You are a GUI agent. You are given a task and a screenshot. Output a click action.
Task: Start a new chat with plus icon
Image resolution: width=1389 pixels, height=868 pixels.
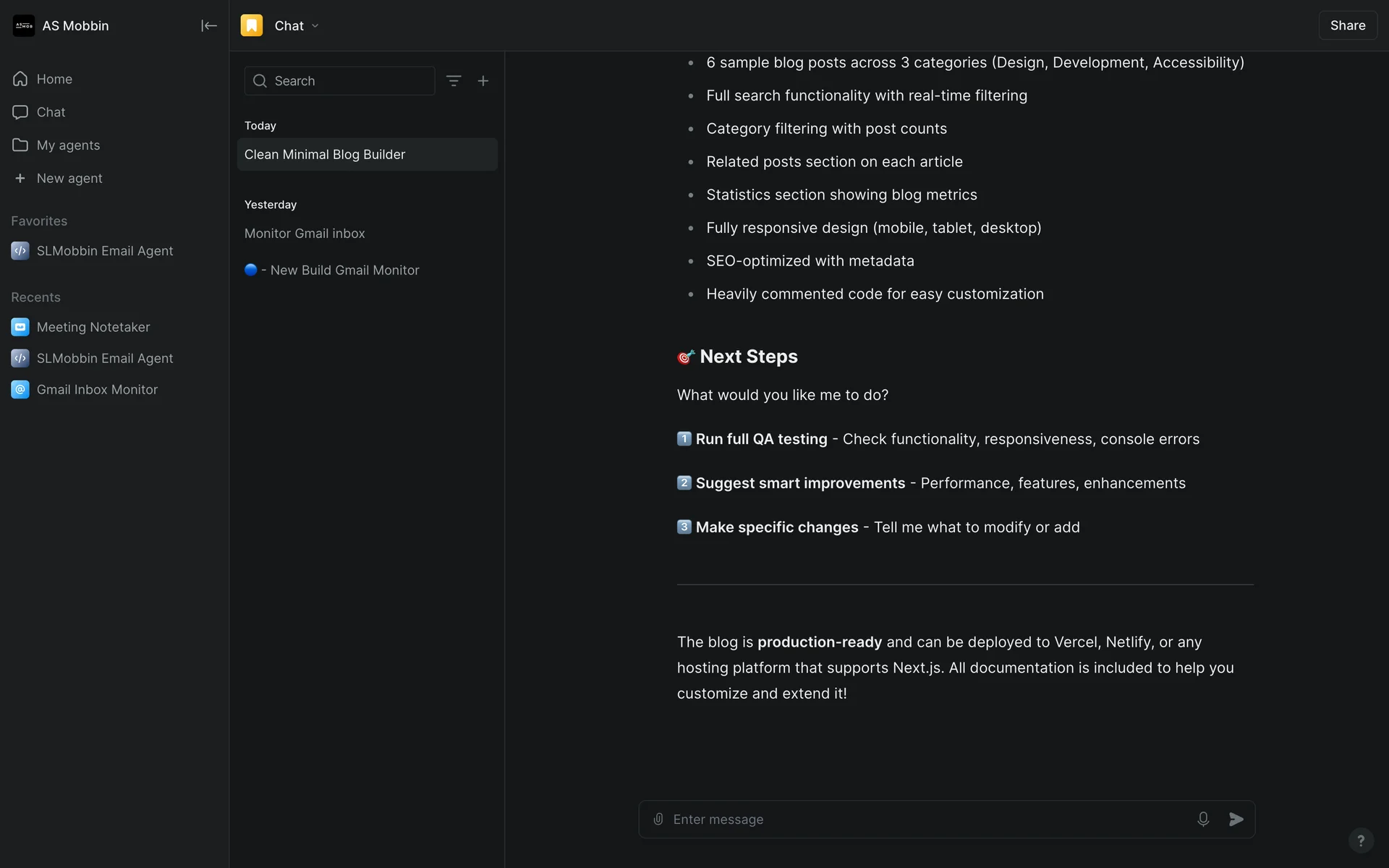point(483,81)
